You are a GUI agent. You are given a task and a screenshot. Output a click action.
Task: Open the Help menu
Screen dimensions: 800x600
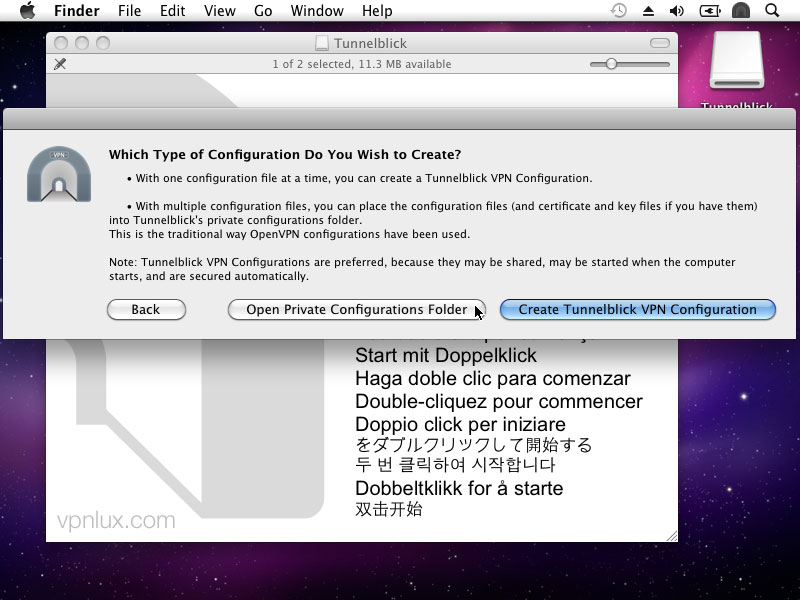tap(377, 11)
